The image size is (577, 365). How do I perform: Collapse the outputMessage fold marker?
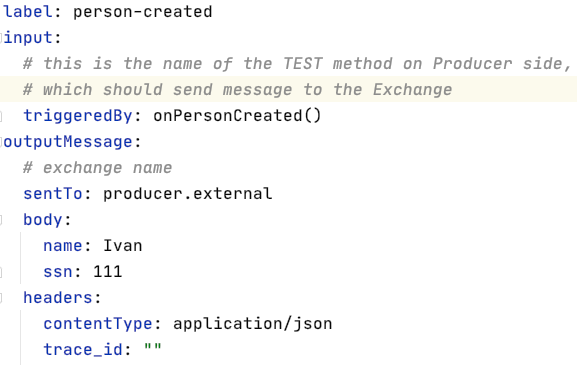pyautogui.click(x=1, y=142)
